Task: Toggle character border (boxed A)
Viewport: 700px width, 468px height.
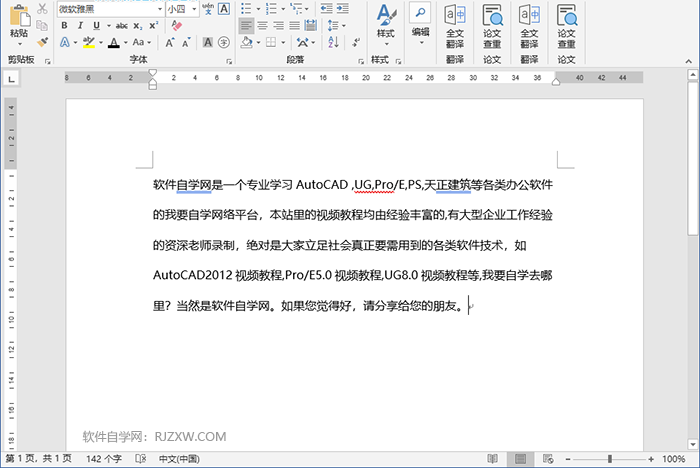Action: point(224,9)
